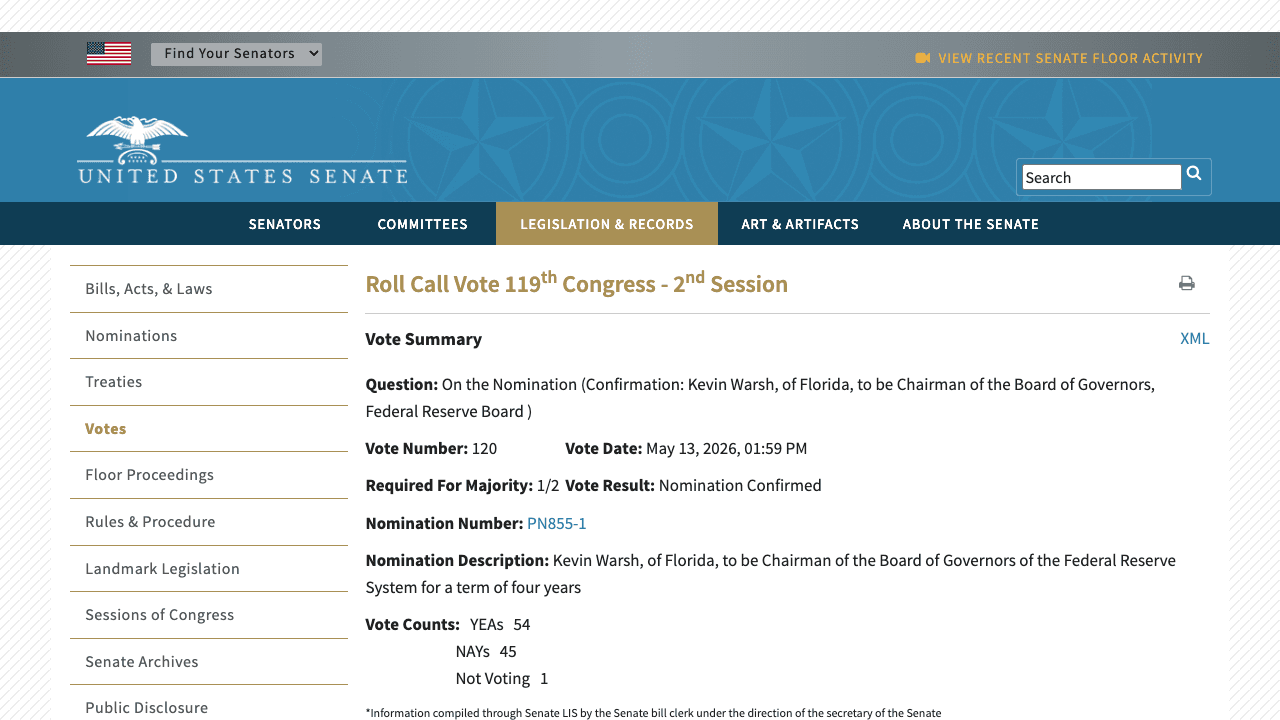Image resolution: width=1280 pixels, height=720 pixels.
Task: Open Treaties in the sidebar
Action: 209,382
